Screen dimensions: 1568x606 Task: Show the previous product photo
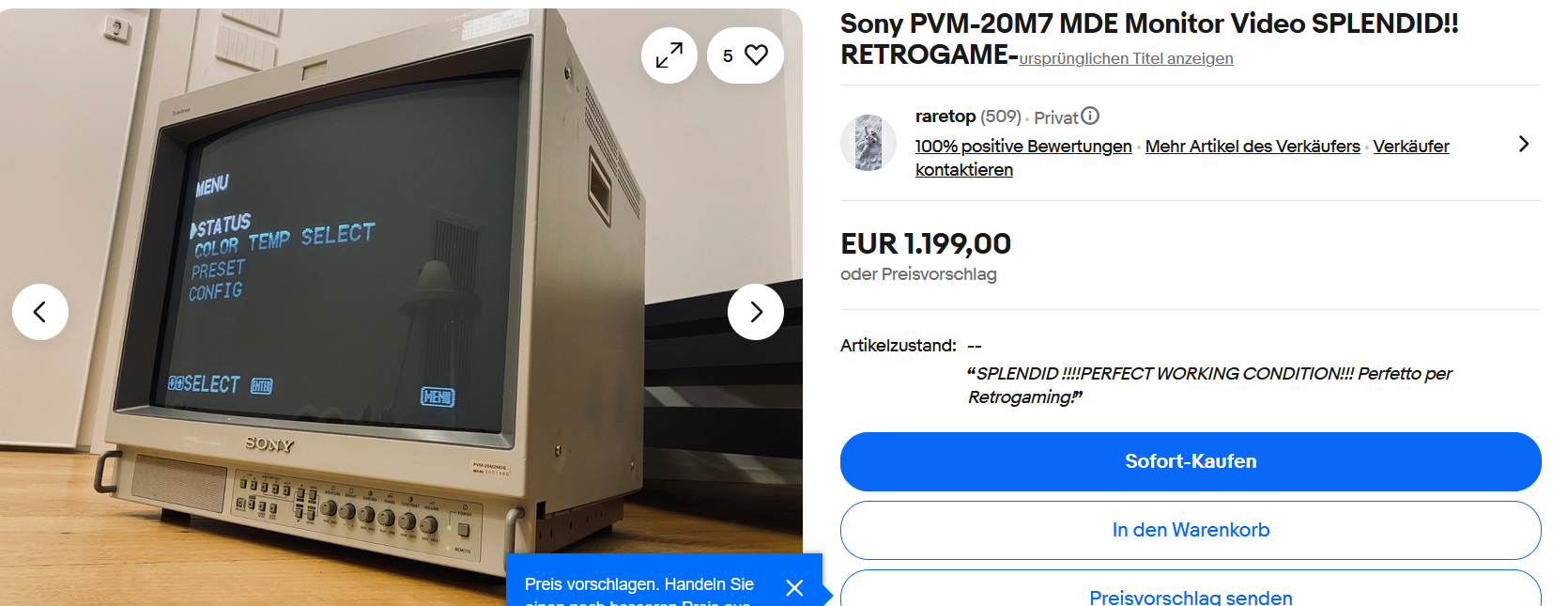(40, 312)
